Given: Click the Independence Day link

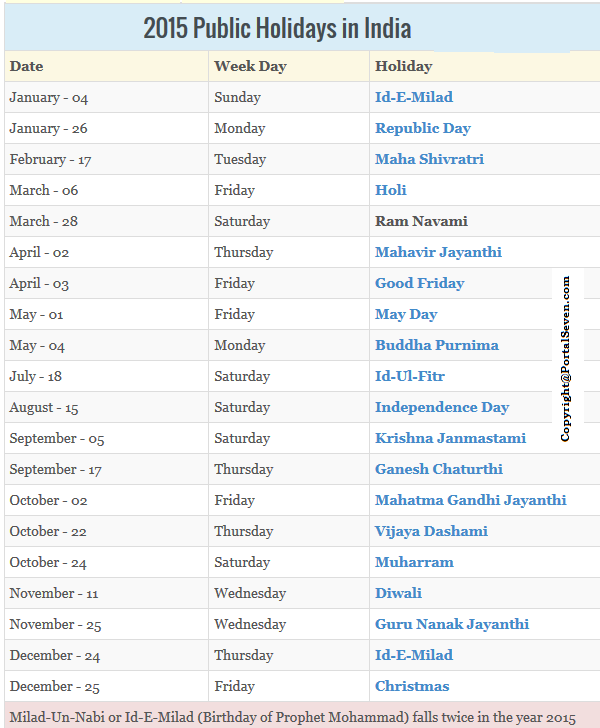Looking at the screenshot, I should (442, 407).
